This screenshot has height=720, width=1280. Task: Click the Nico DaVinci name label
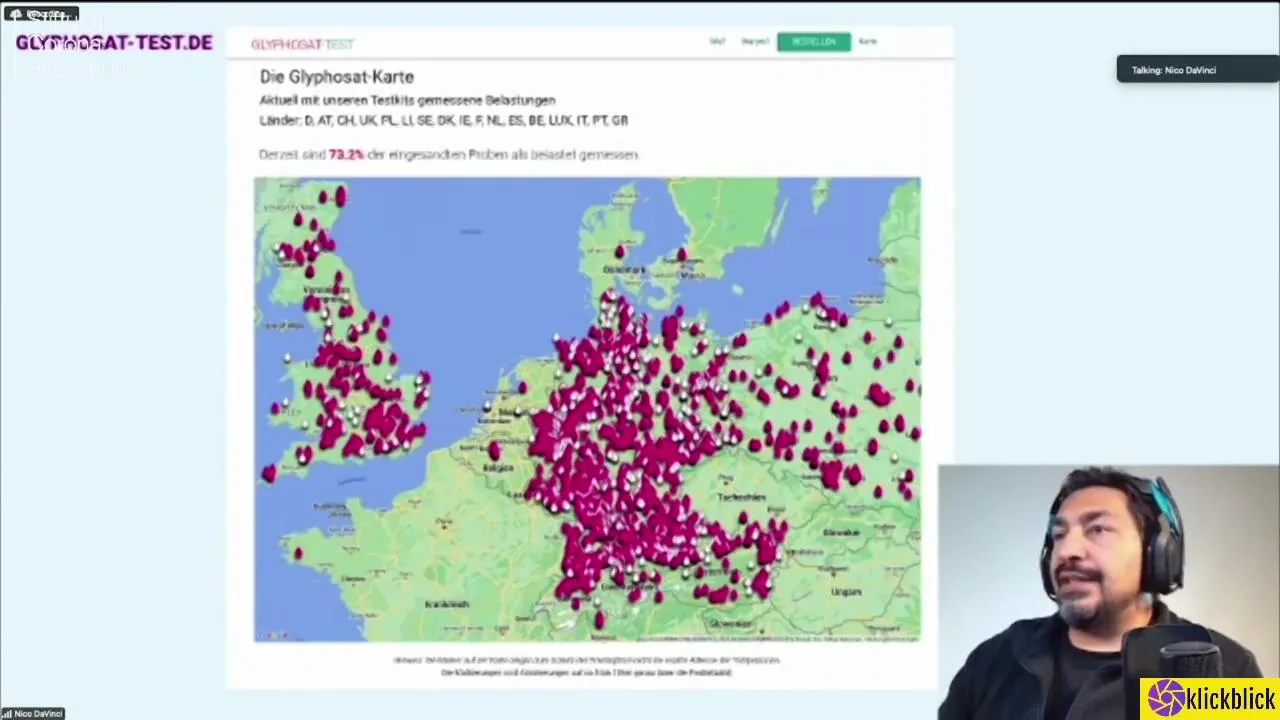coord(33,713)
